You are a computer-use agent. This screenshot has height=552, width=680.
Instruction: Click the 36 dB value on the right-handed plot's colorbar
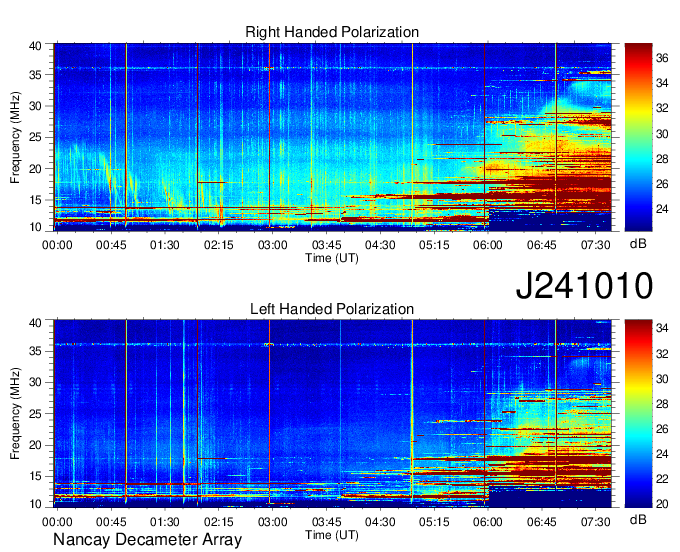(x=662, y=58)
